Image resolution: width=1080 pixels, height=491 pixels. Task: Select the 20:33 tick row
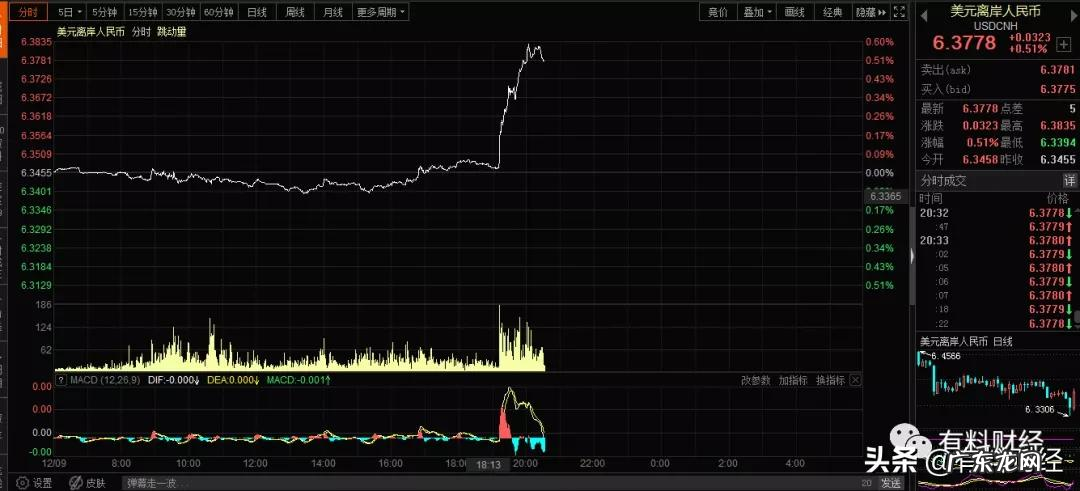tap(996, 240)
